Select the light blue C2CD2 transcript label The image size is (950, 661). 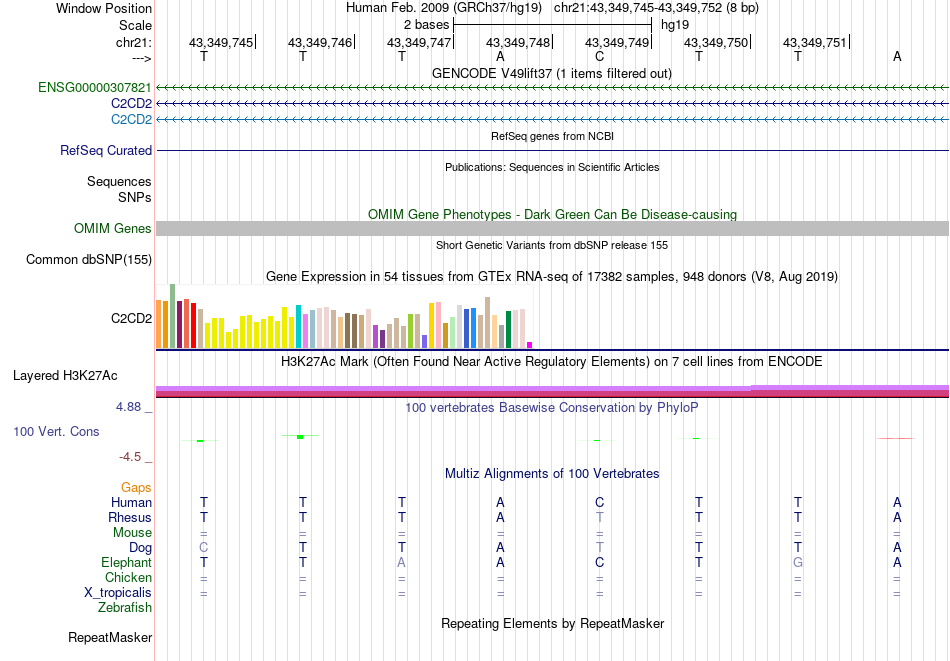coord(131,119)
